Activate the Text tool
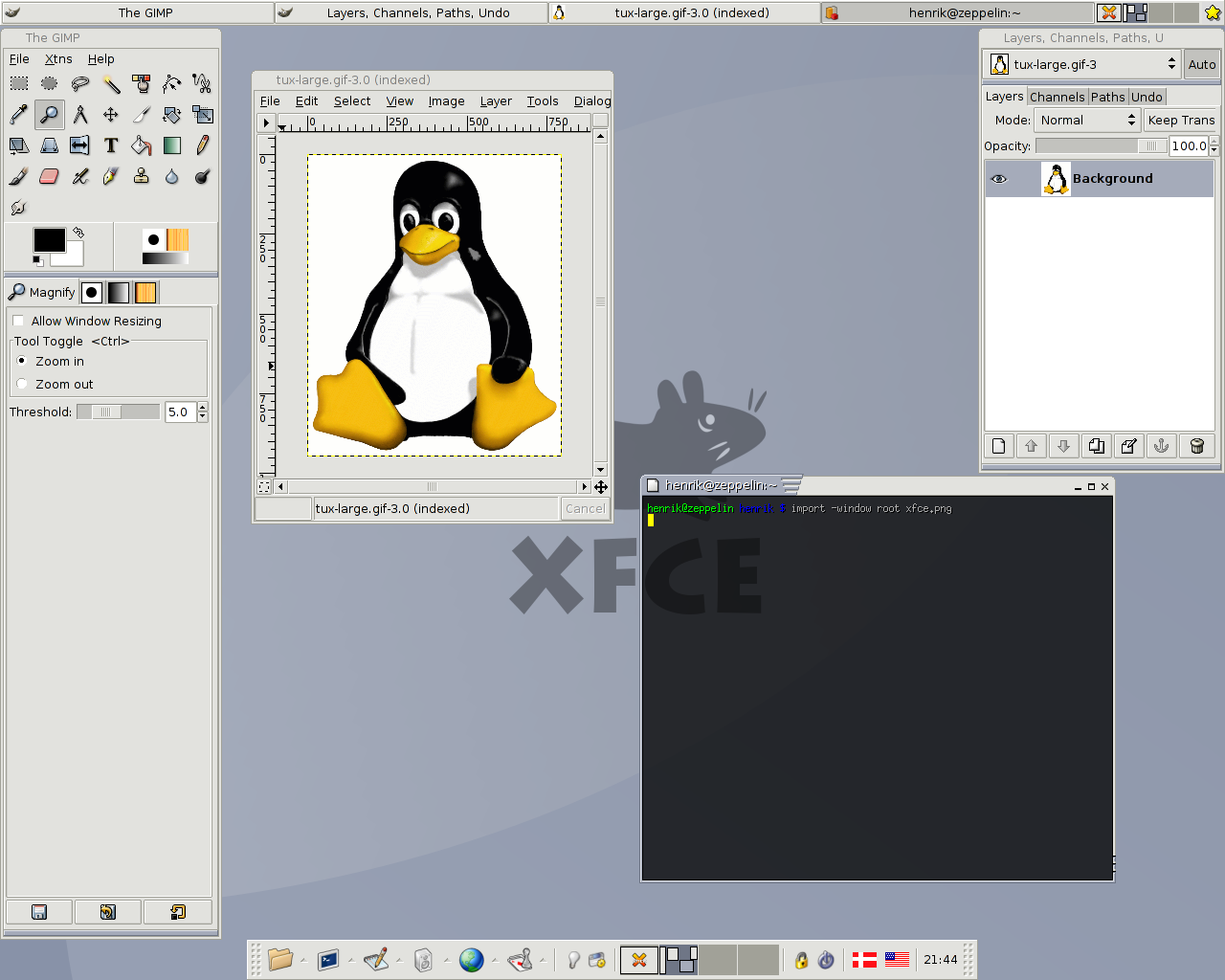 pyautogui.click(x=111, y=145)
